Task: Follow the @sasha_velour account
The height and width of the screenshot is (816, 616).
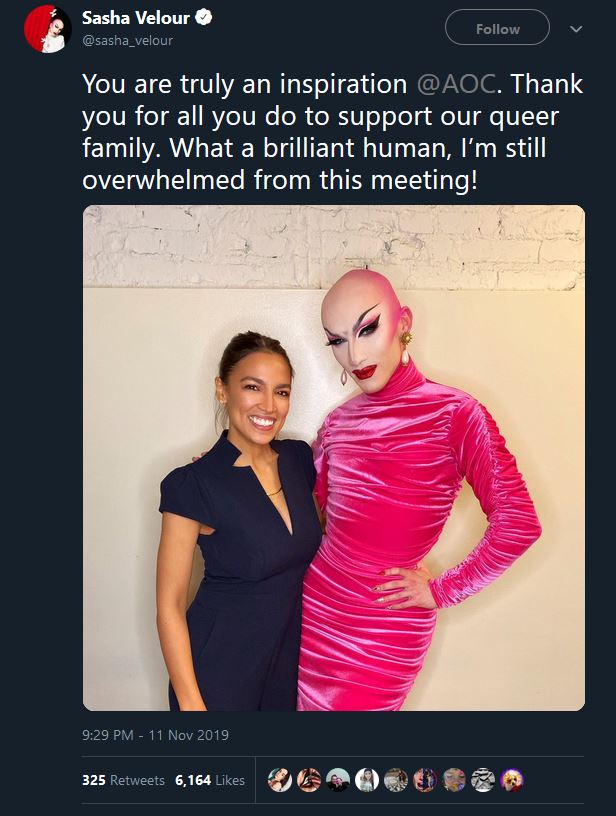Action: [497, 28]
